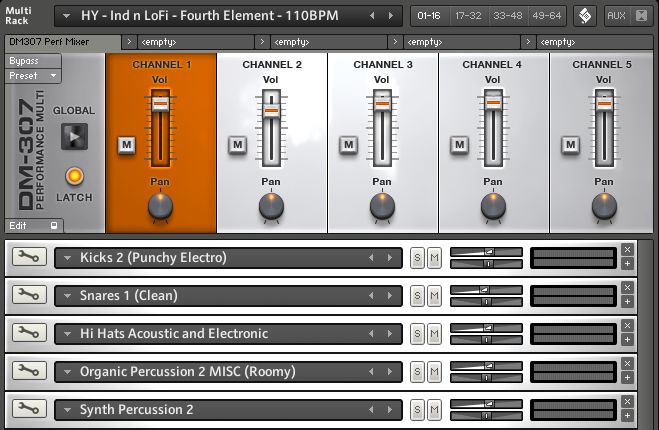
Task: Mute Channel 1 in the Perf Mixer
Action: pos(127,145)
